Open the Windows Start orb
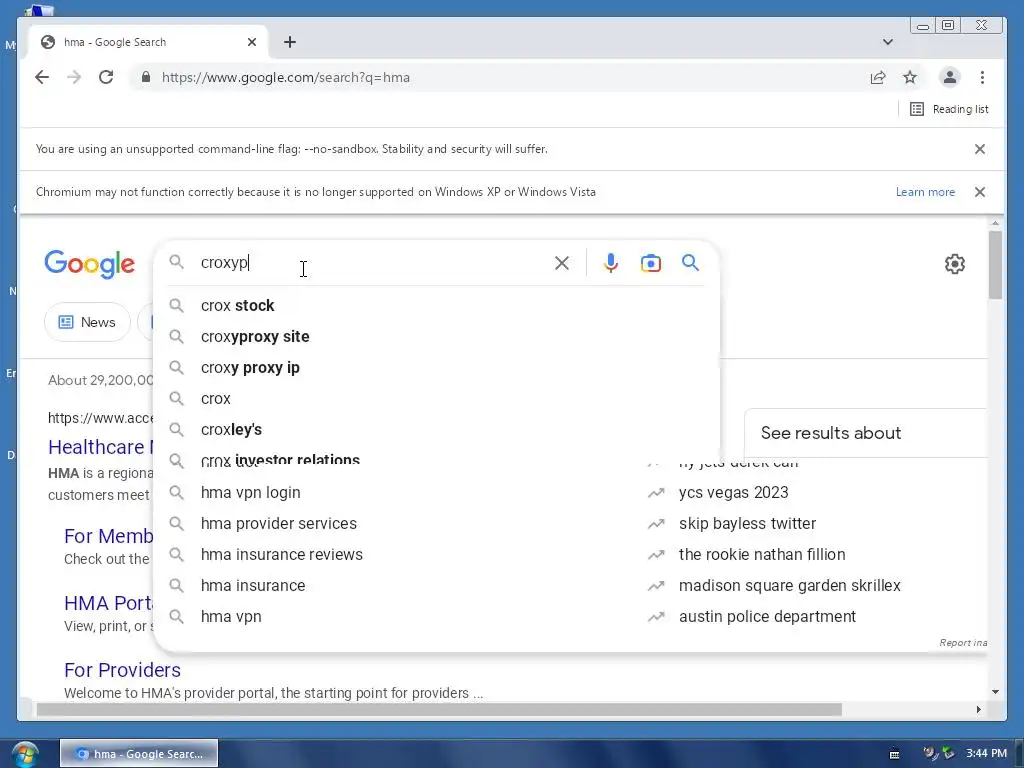This screenshot has height=768, width=1024. (25, 754)
